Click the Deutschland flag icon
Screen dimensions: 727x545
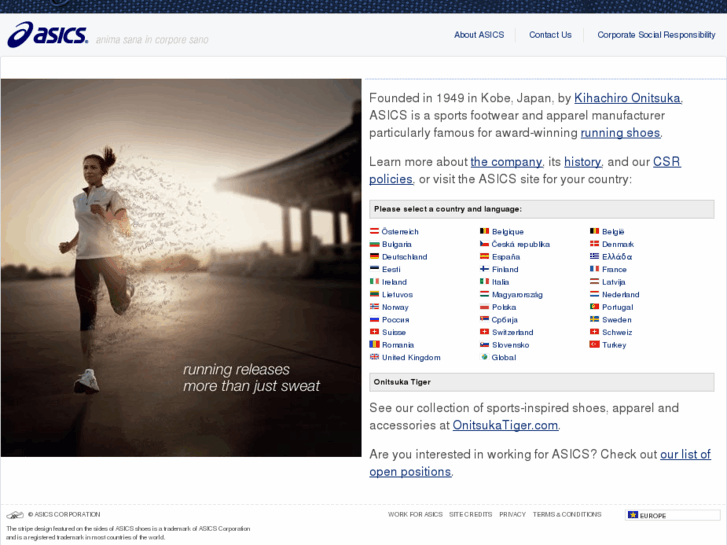pos(374,256)
